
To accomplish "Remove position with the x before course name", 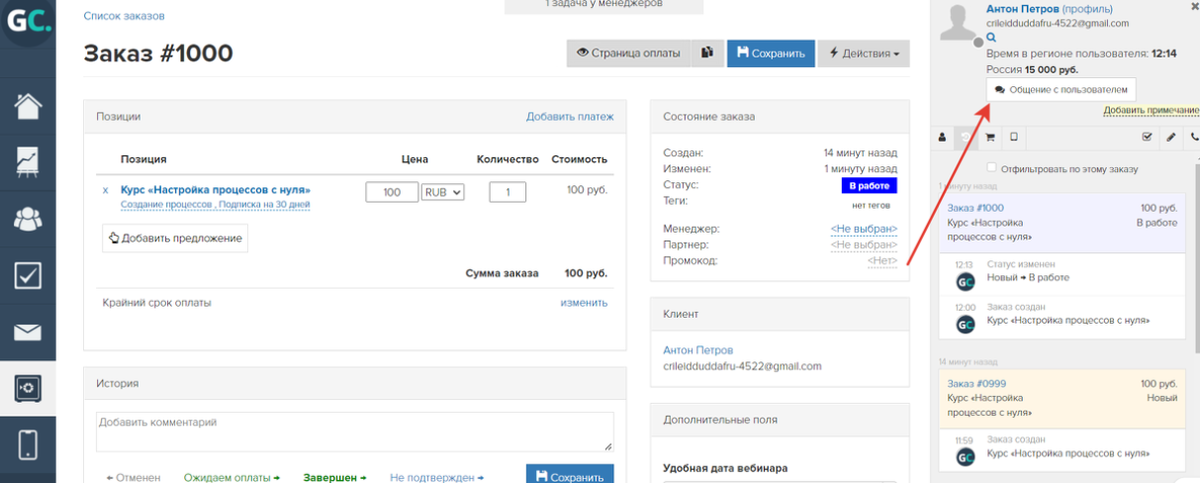I will pyautogui.click(x=105, y=190).
